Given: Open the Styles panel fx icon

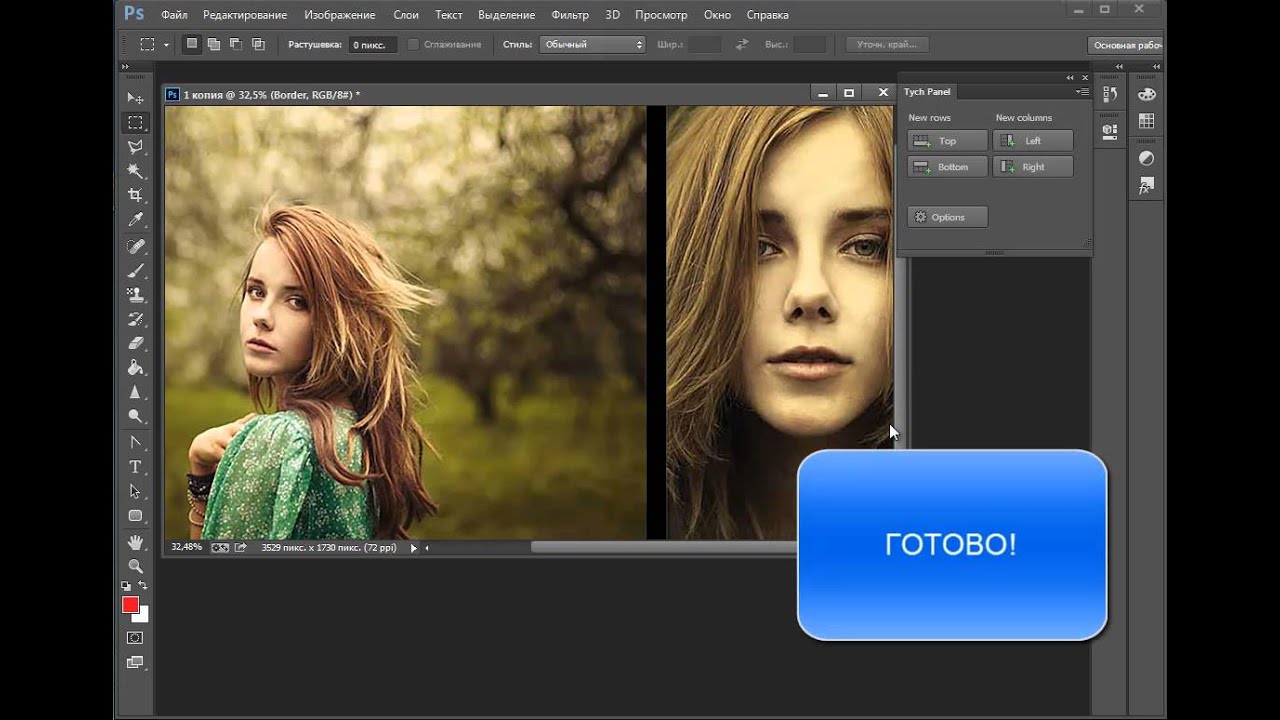Looking at the screenshot, I should [x=1147, y=185].
